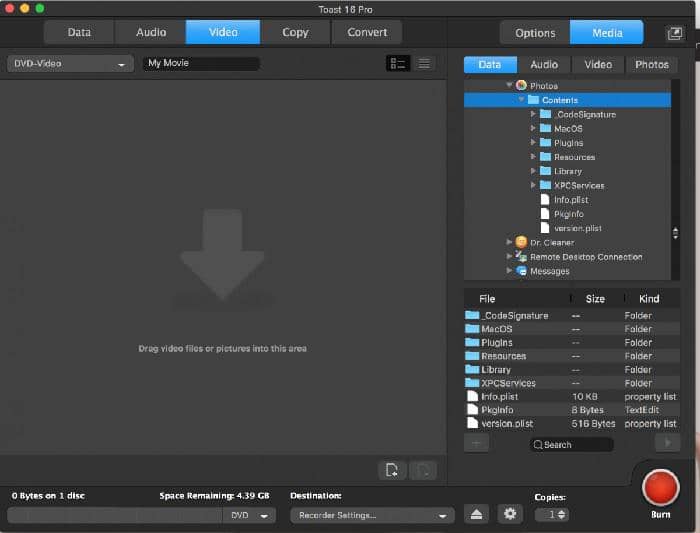
Task: Go to the Copy tab
Action: 295,32
